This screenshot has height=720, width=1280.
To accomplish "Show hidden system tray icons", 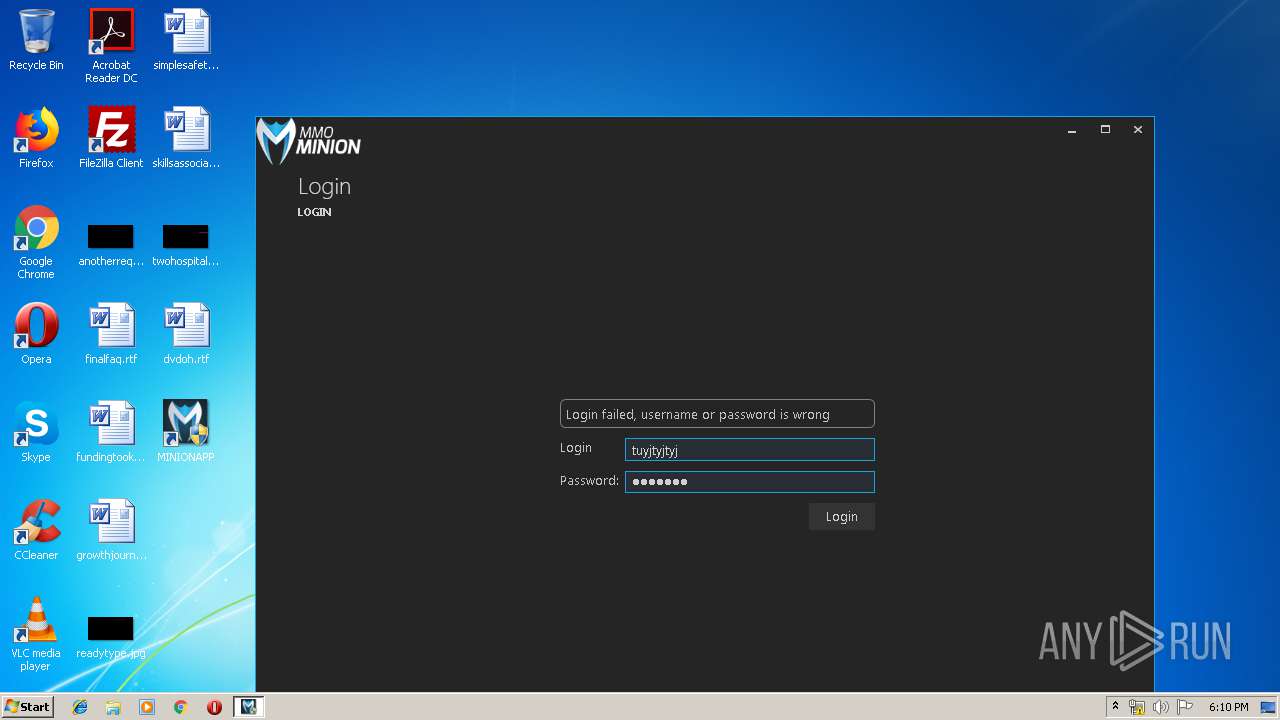I will click(x=1115, y=707).
